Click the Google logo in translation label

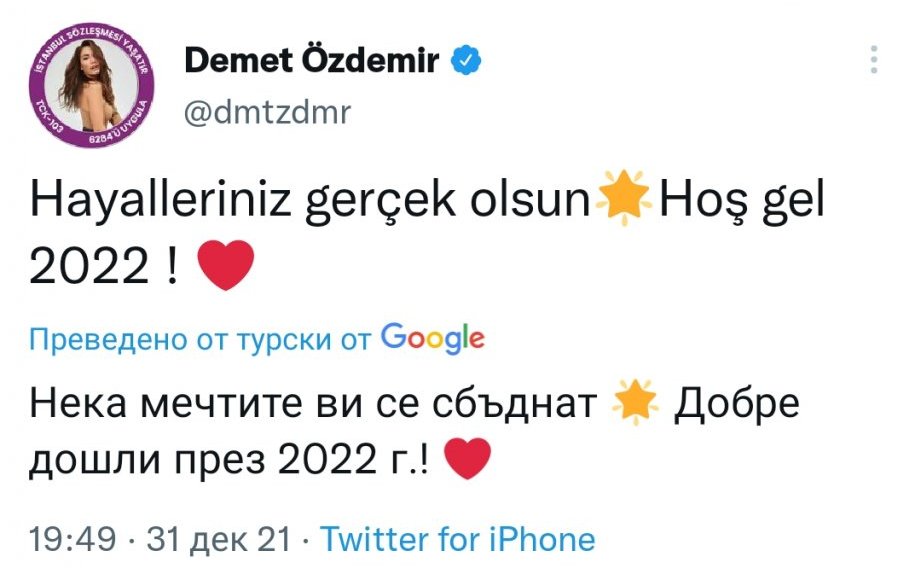(433, 339)
